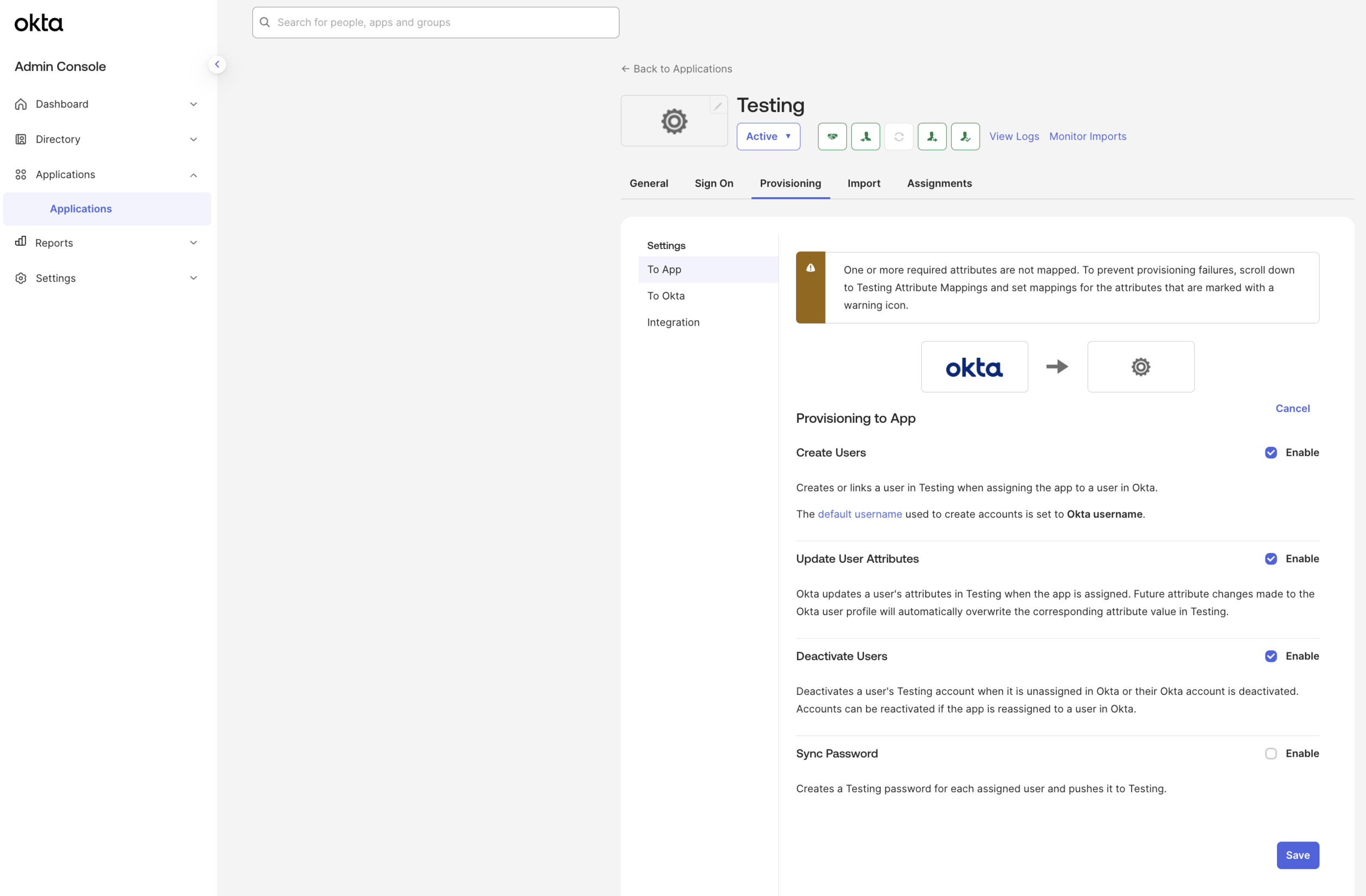Open Monitor Imports link
The width and height of the screenshot is (1366, 896).
[1087, 137]
